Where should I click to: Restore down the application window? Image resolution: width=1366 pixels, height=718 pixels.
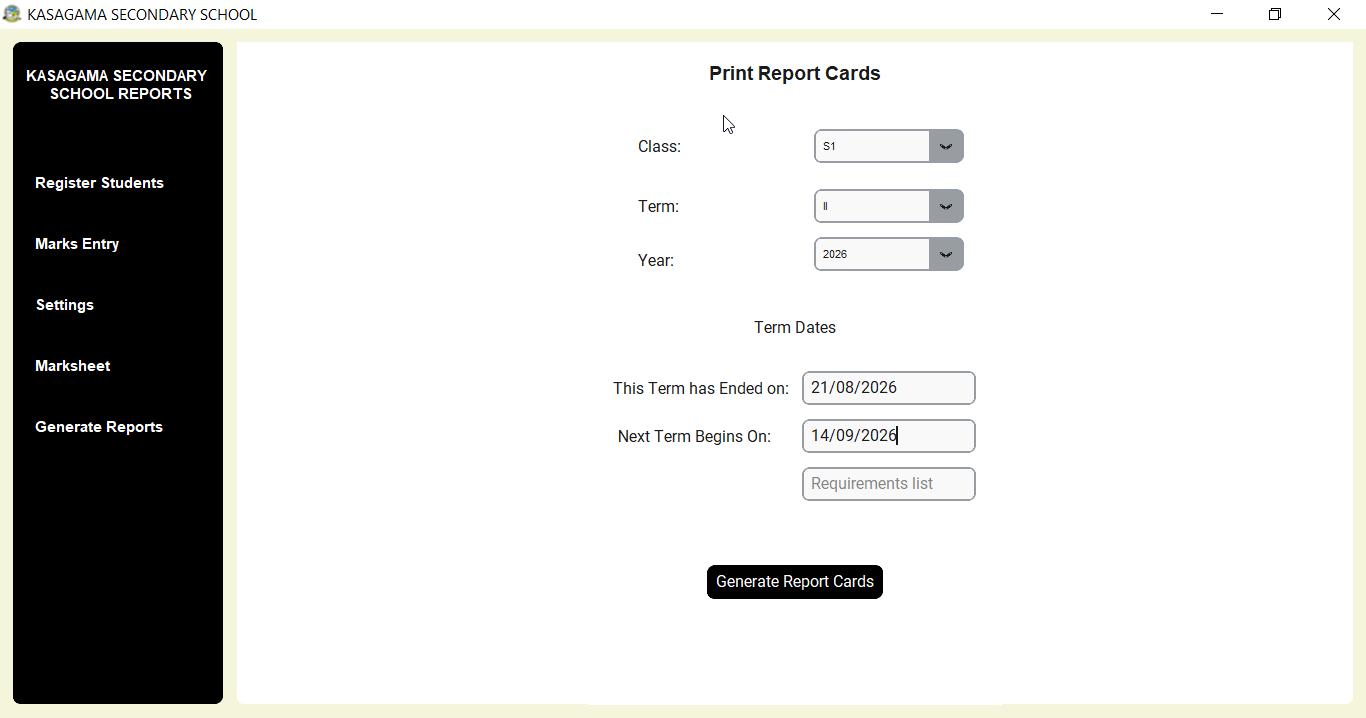click(1275, 14)
